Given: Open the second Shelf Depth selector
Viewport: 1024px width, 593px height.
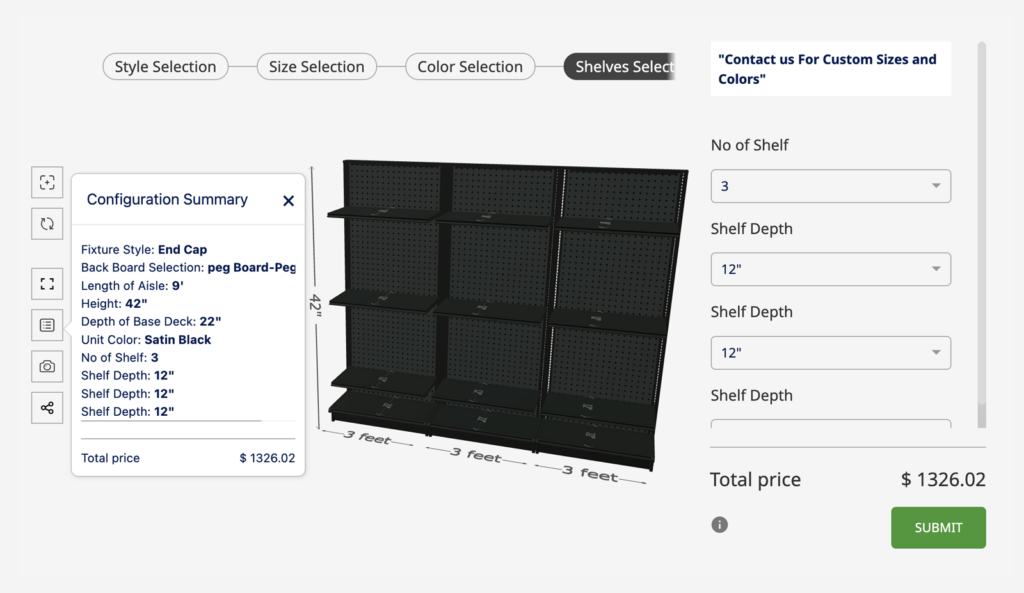Looking at the screenshot, I should coord(830,352).
